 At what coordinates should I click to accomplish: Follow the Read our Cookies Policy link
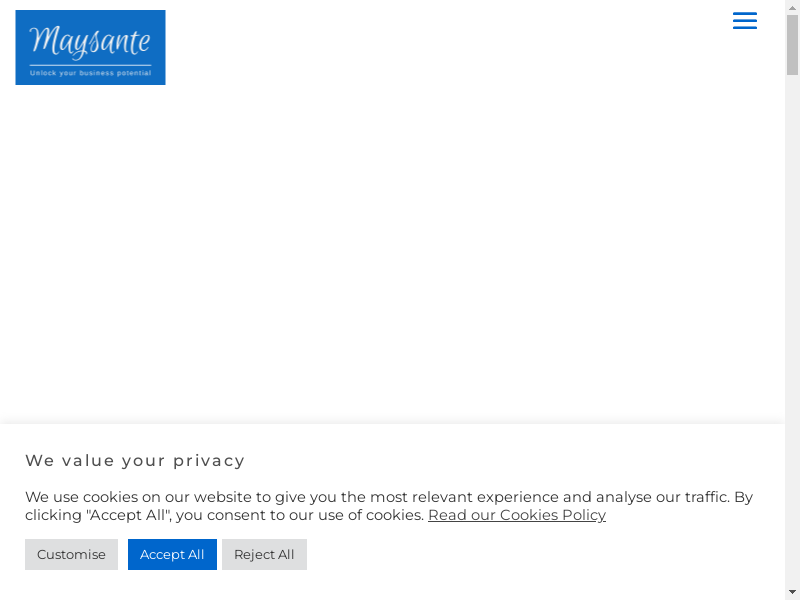[x=516, y=515]
